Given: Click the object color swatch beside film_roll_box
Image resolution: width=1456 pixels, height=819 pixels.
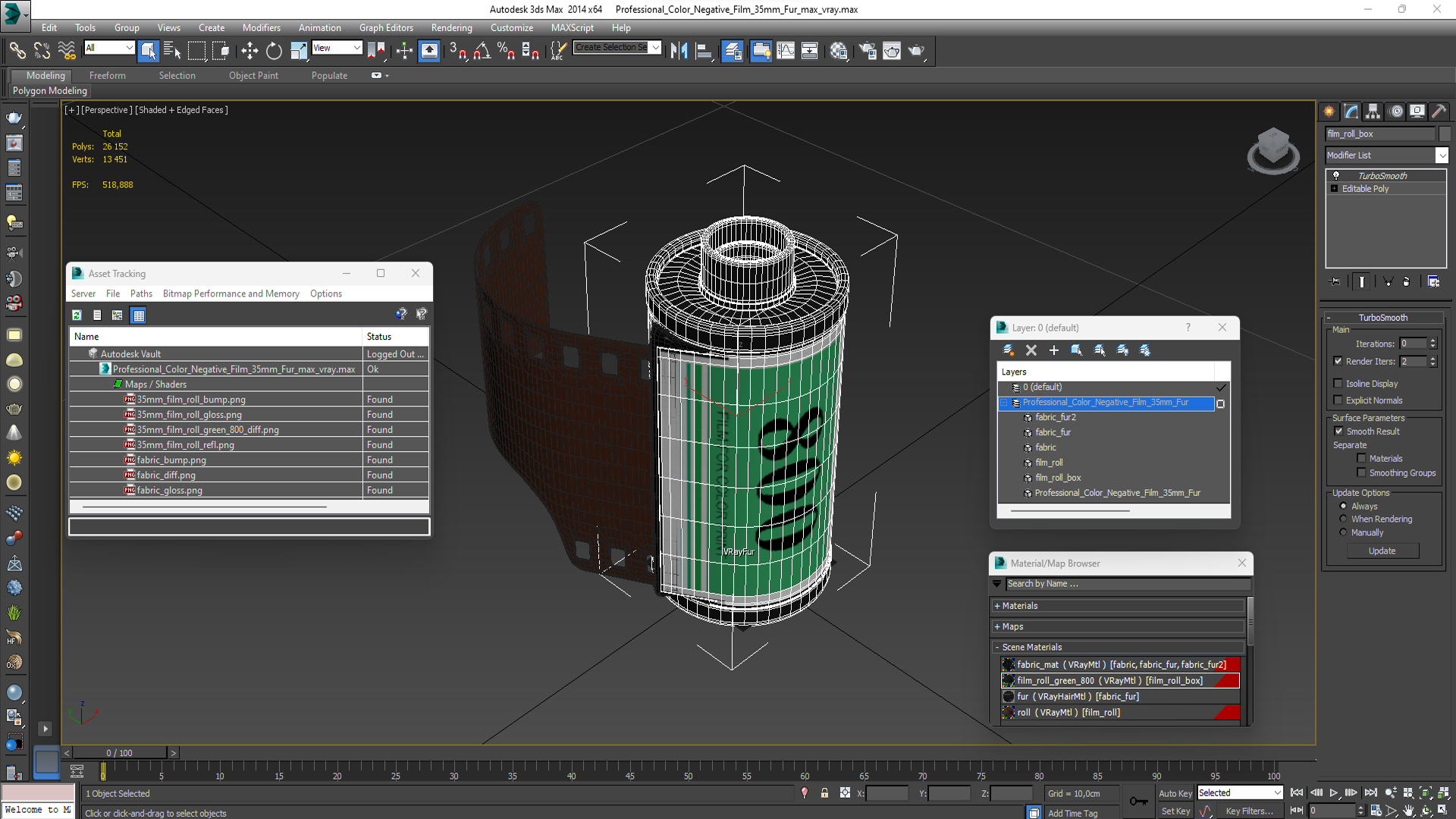Looking at the screenshot, I should 1444,134.
